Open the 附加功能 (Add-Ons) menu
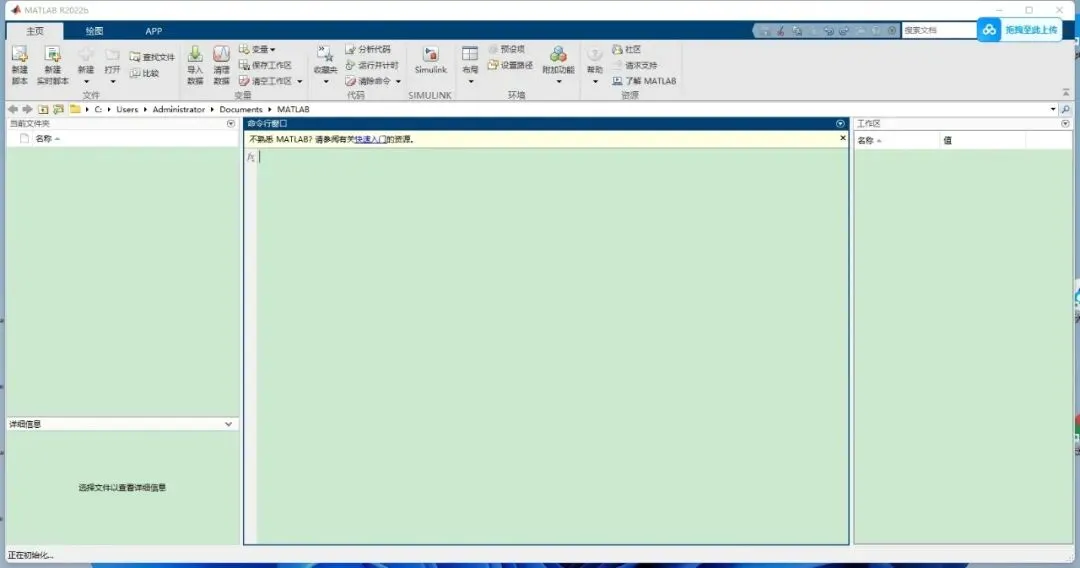This screenshot has height=568, width=1080. click(x=558, y=65)
